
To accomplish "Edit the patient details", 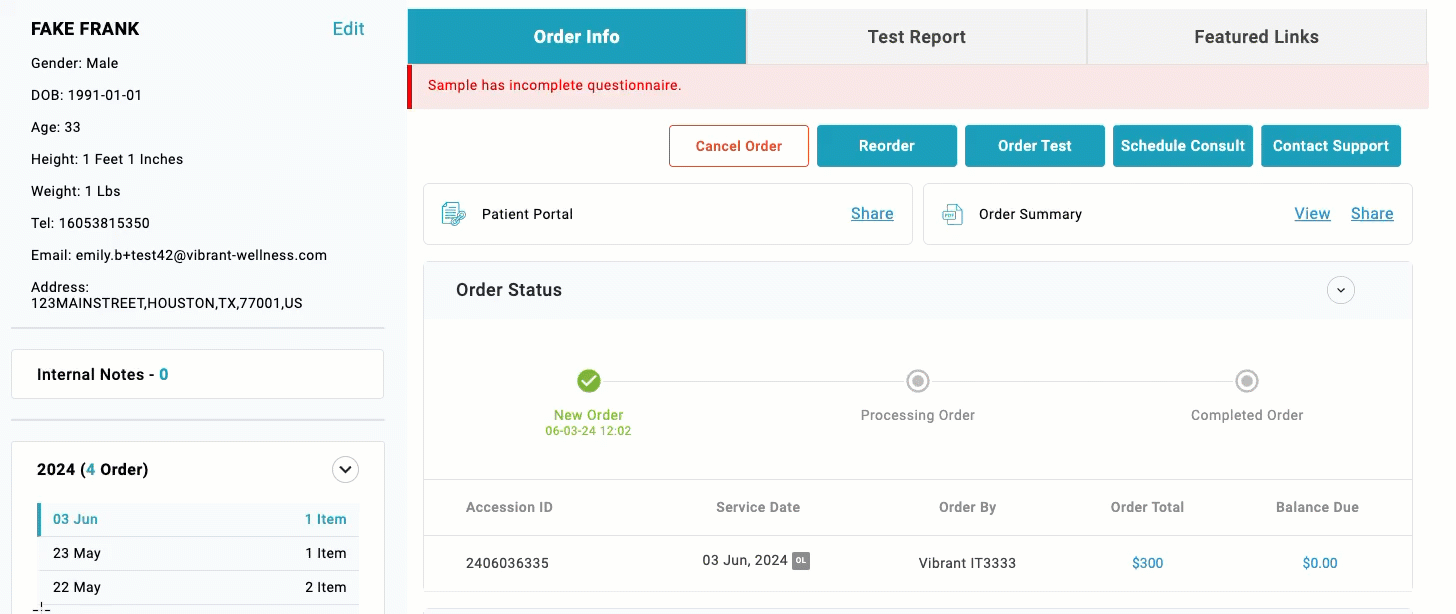I will [348, 29].
